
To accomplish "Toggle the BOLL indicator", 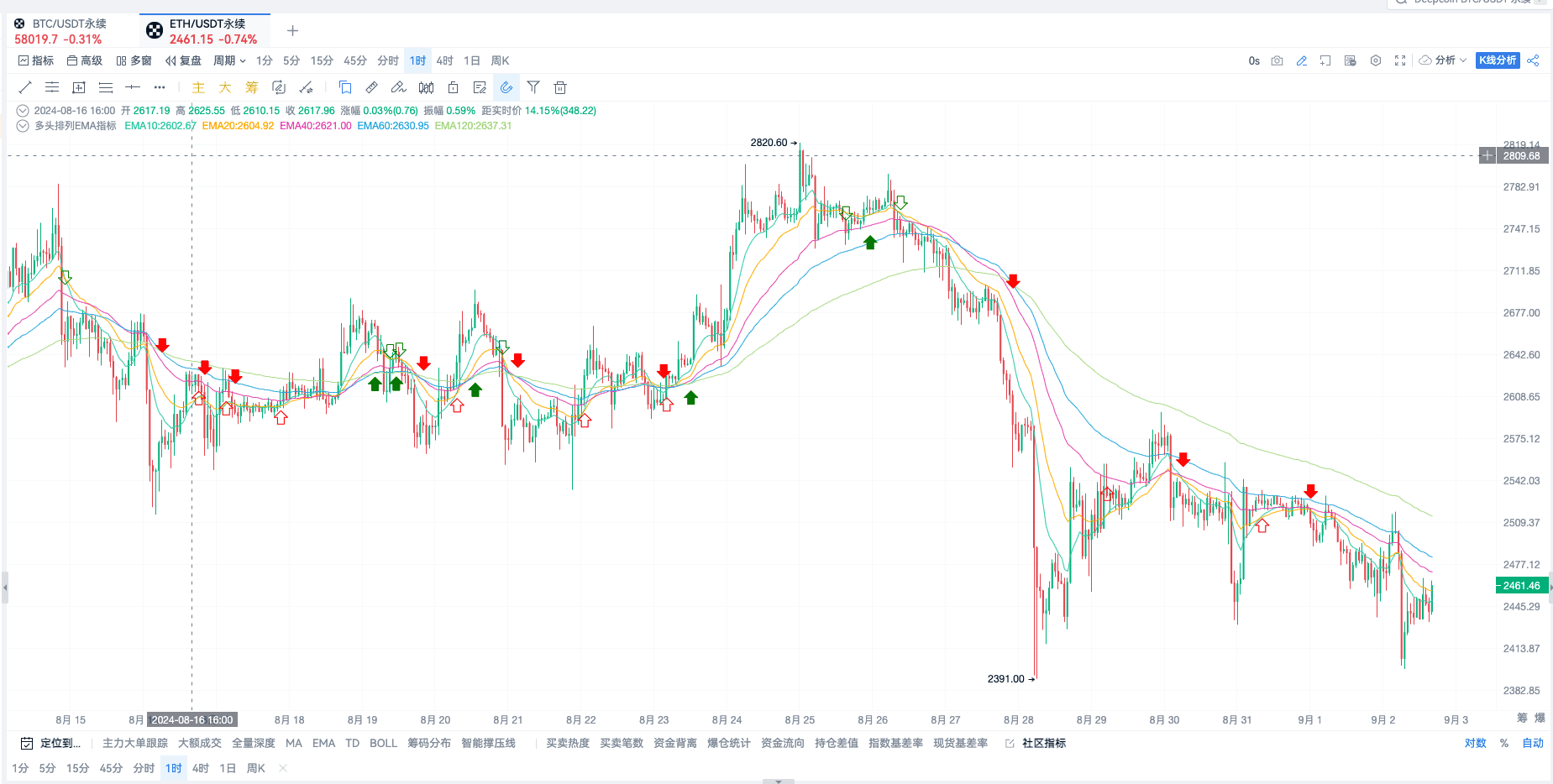I will (x=383, y=743).
